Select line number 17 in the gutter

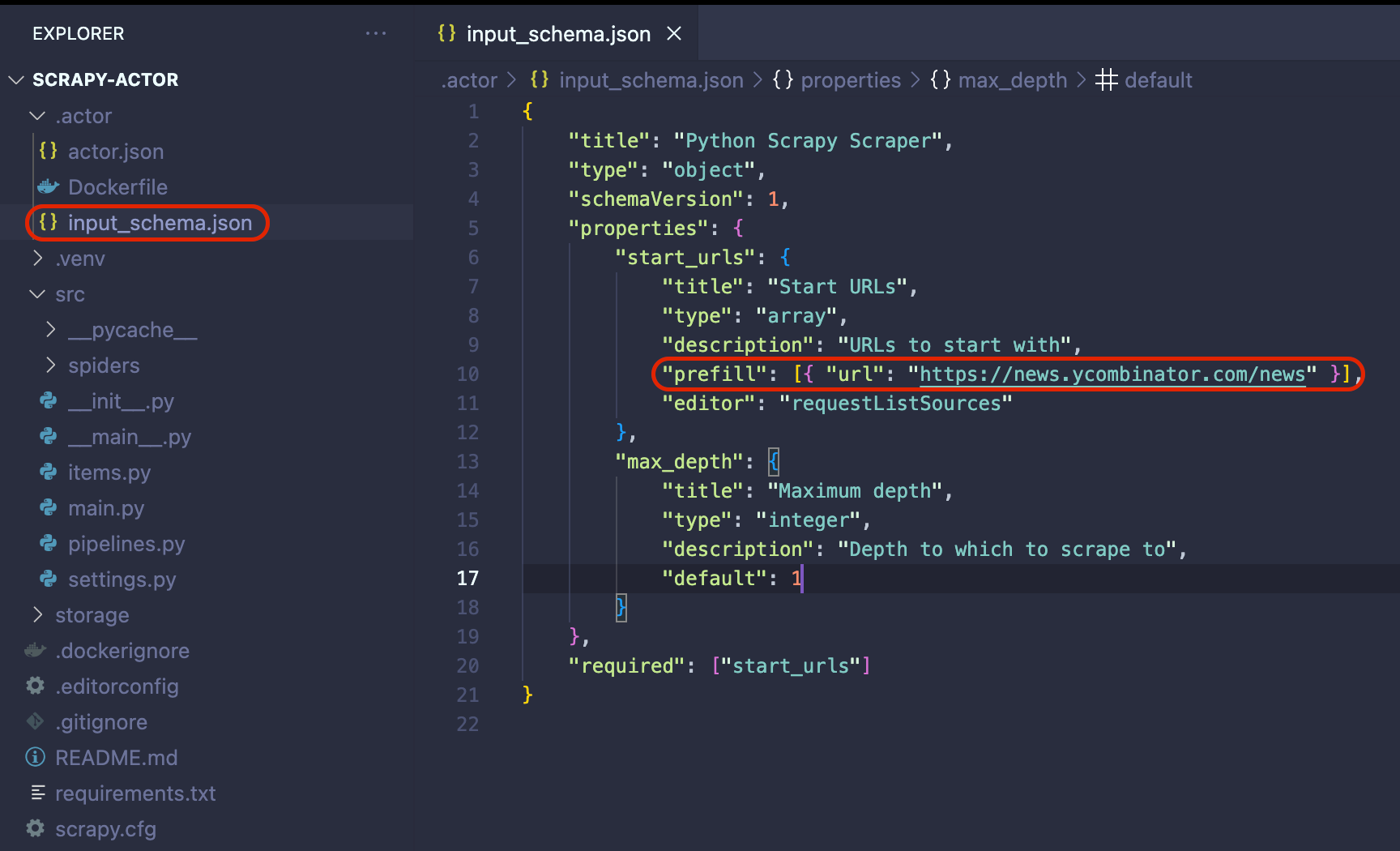coord(468,578)
